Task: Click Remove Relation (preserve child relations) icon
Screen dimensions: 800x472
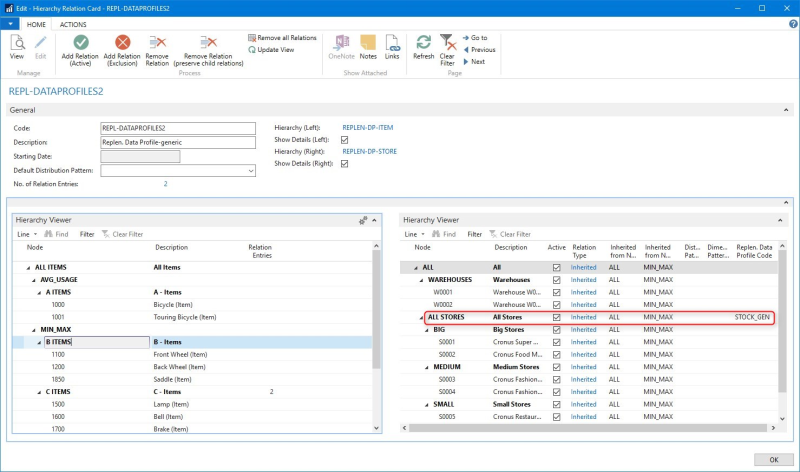Action: [208, 42]
